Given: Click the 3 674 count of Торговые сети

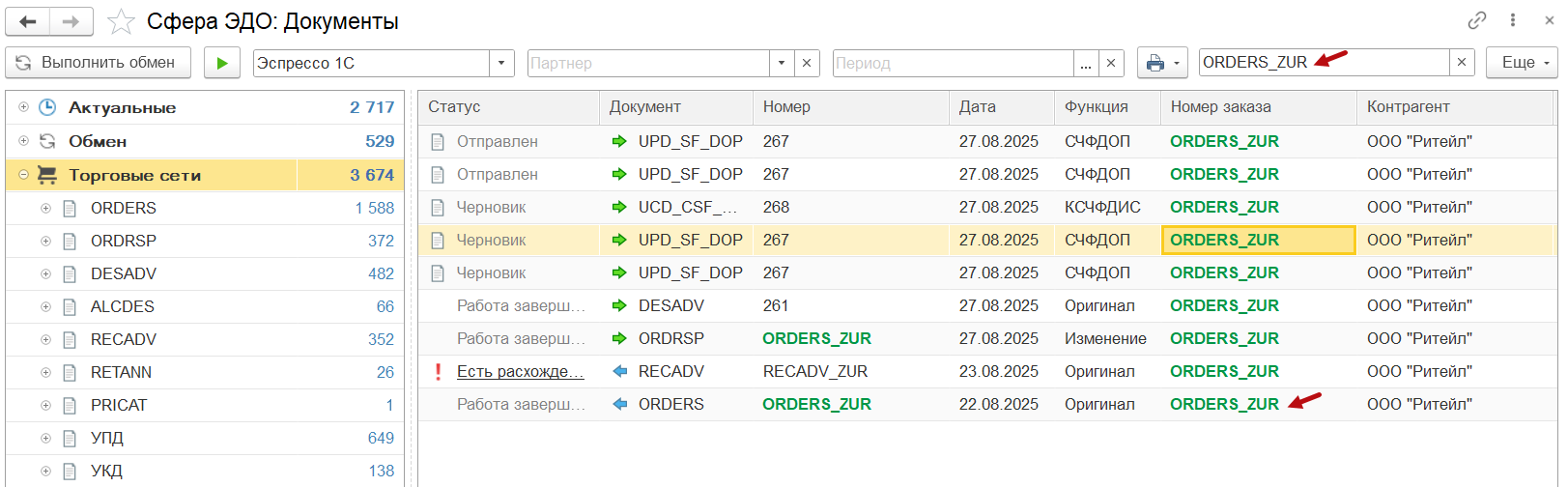Looking at the screenshot, I should coord(372,176).
